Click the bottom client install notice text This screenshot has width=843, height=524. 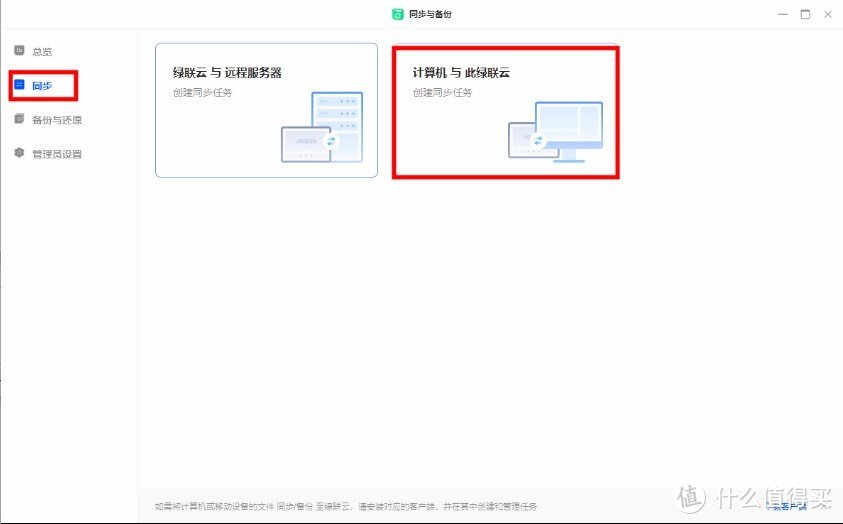(346, 506)
